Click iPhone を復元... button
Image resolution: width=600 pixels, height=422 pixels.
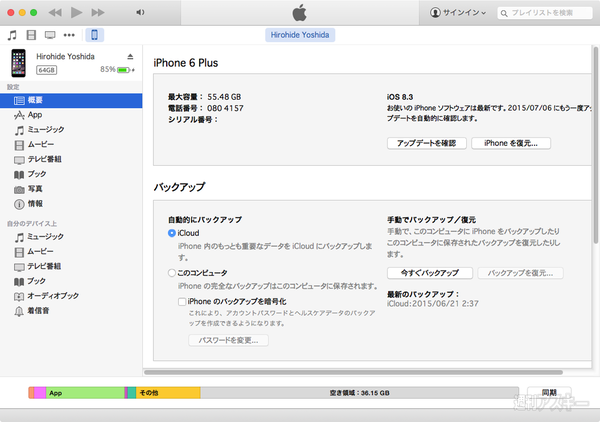click(511, 143)
